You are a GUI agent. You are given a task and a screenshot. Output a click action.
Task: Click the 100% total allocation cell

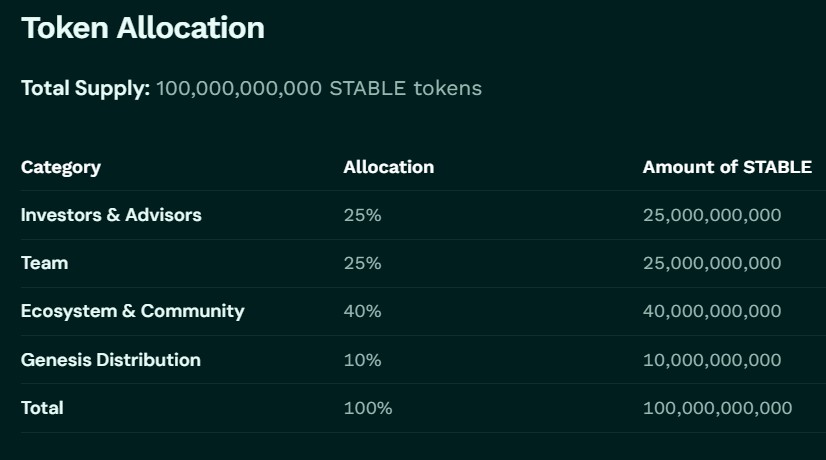click(x=368, y=408)
